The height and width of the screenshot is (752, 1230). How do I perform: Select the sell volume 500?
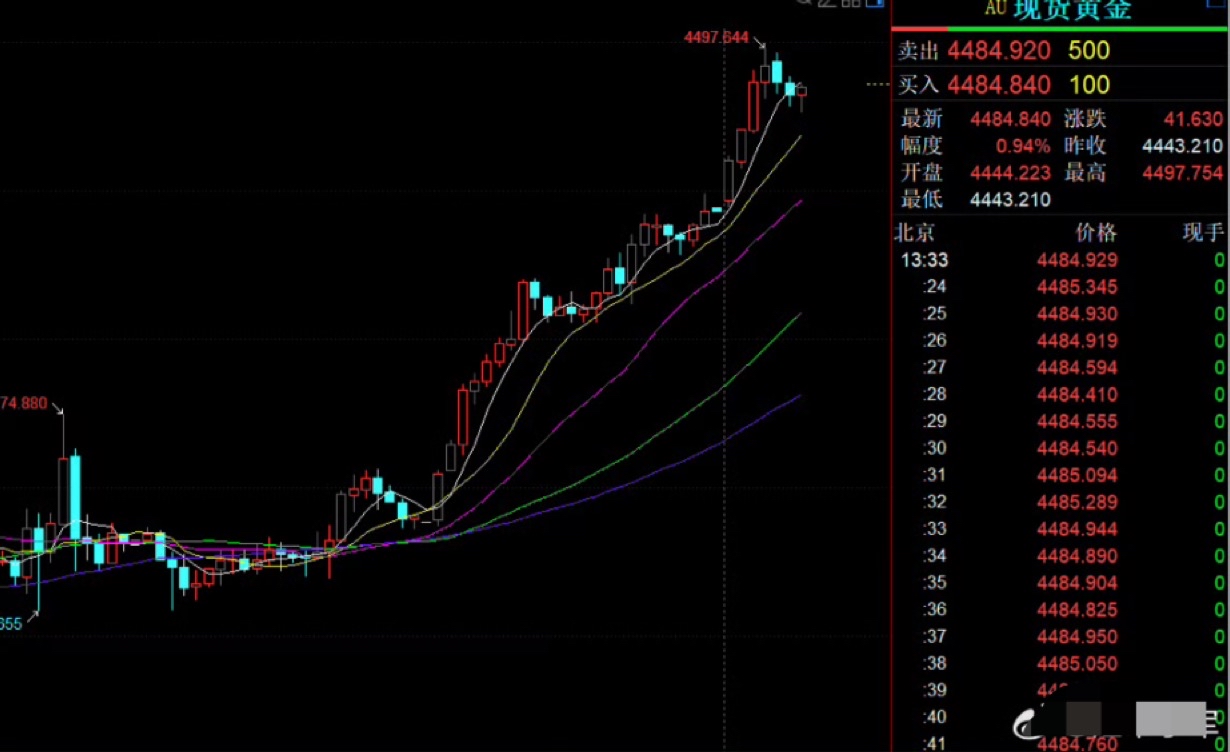[1089, 51]
